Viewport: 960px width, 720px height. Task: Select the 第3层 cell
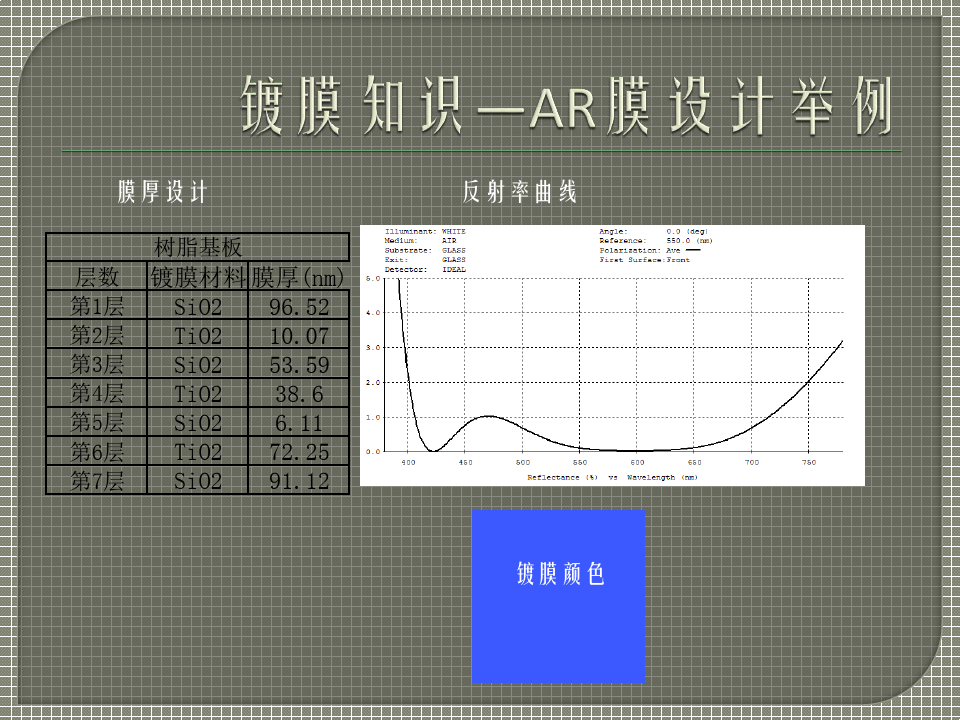pyautogui.click(x=97, y=364)
